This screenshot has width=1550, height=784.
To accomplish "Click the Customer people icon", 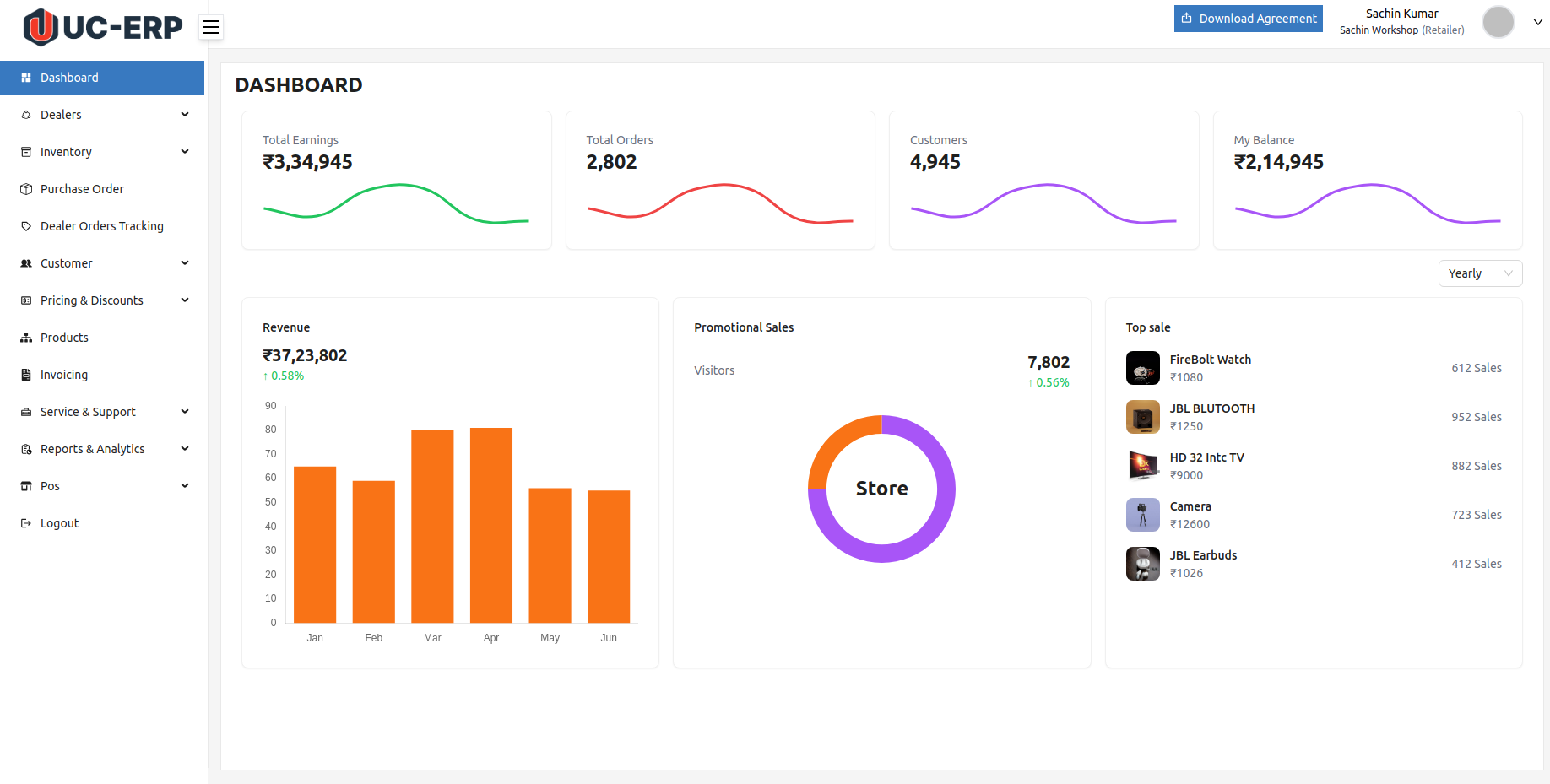I will (x=26, y=263).
